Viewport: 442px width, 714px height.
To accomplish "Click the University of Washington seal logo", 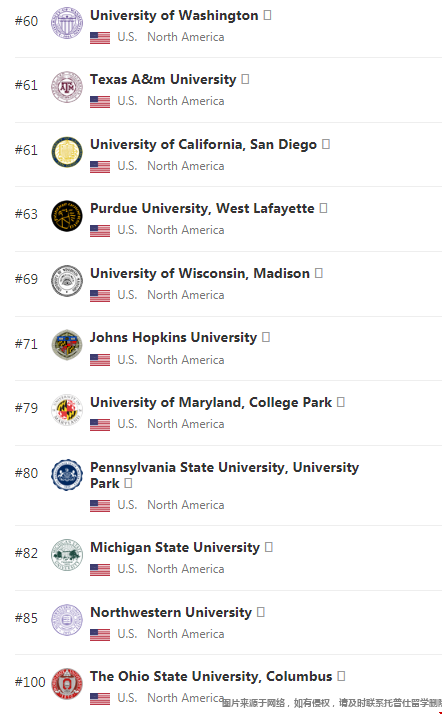I will (67, 23).
